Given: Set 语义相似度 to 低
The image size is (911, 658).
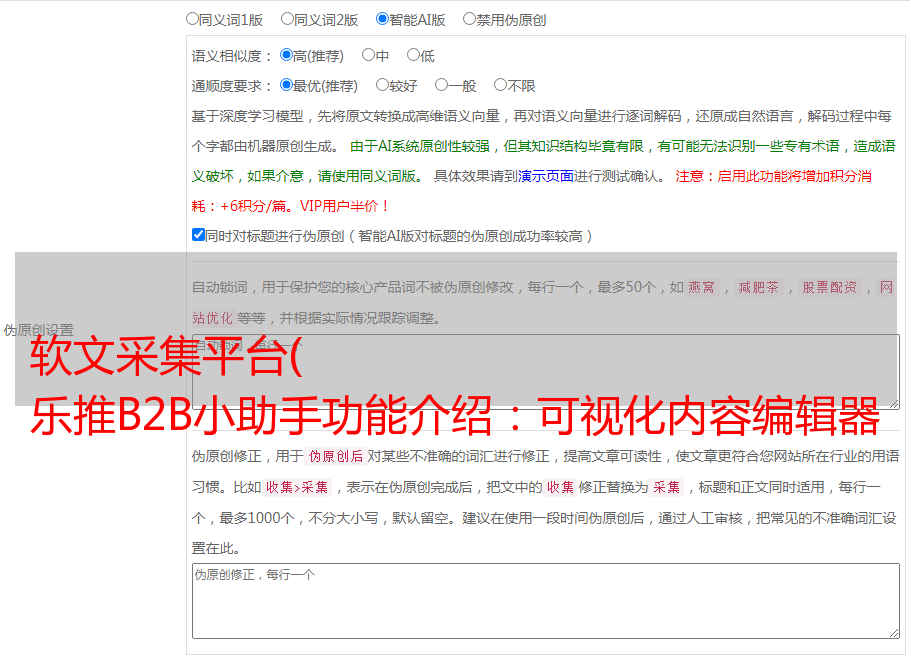Looking at the screenshot, I should pos(413,55).
